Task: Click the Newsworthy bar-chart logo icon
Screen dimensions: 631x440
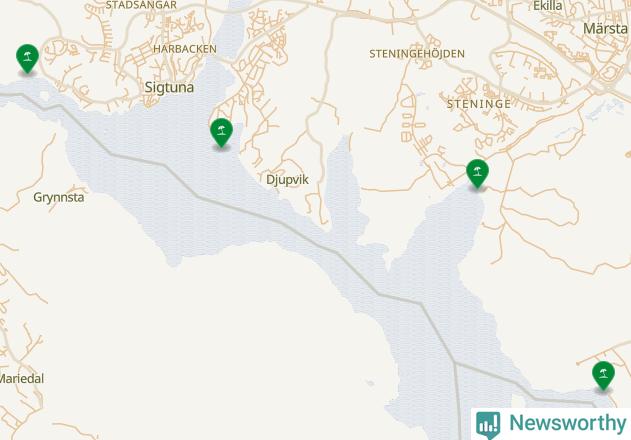Action: tap(488, 425)
